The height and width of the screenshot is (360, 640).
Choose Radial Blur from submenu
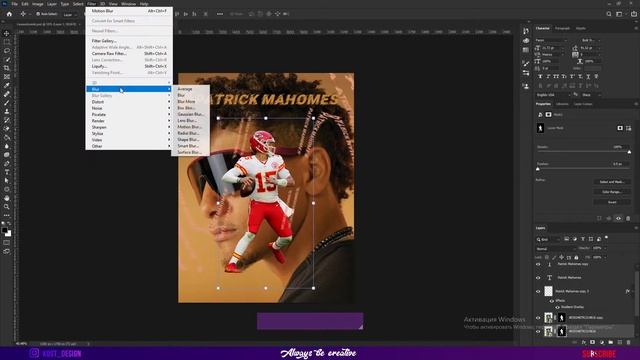tap(191, 133)
